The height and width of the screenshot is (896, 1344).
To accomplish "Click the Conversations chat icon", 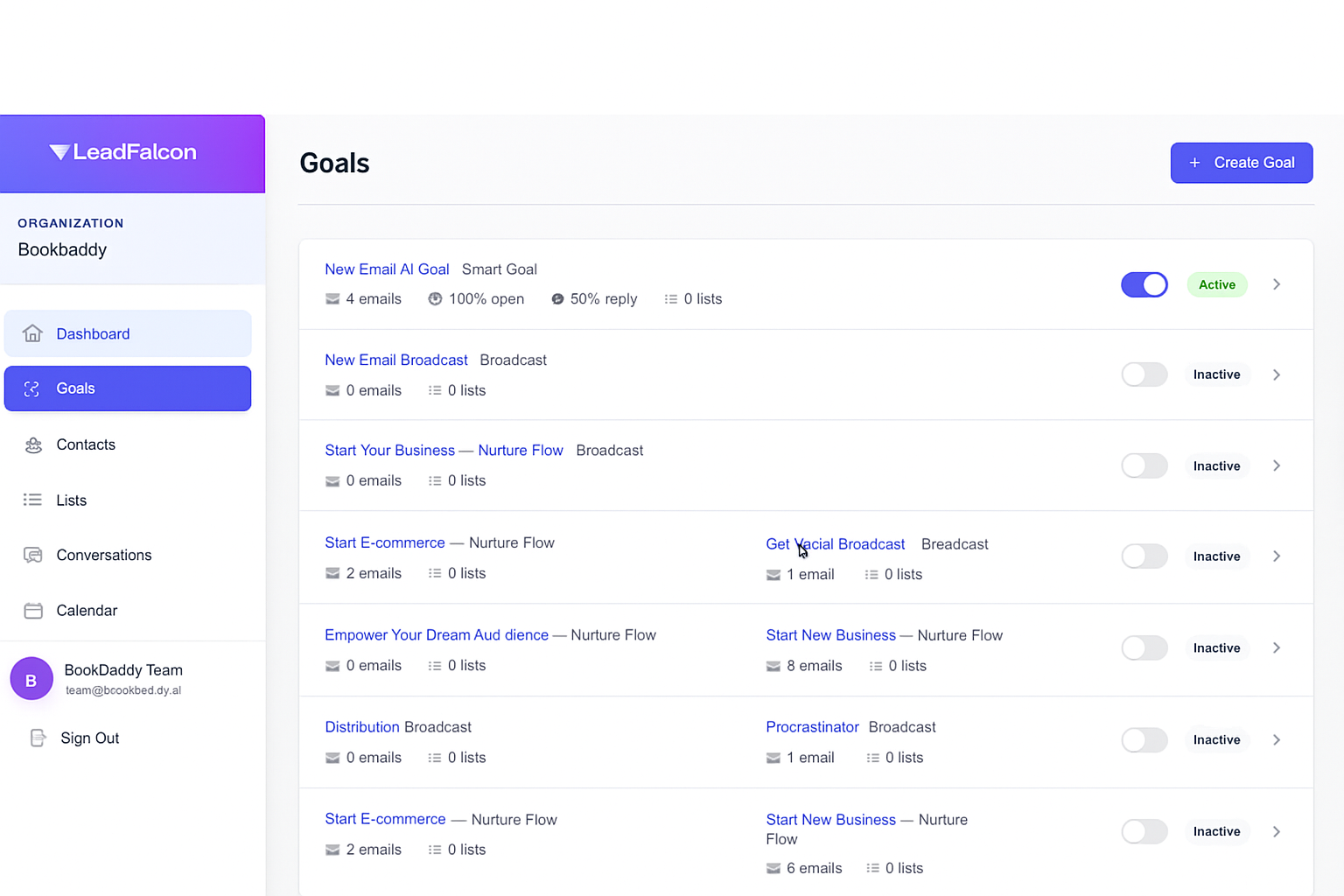I will 33,556.
